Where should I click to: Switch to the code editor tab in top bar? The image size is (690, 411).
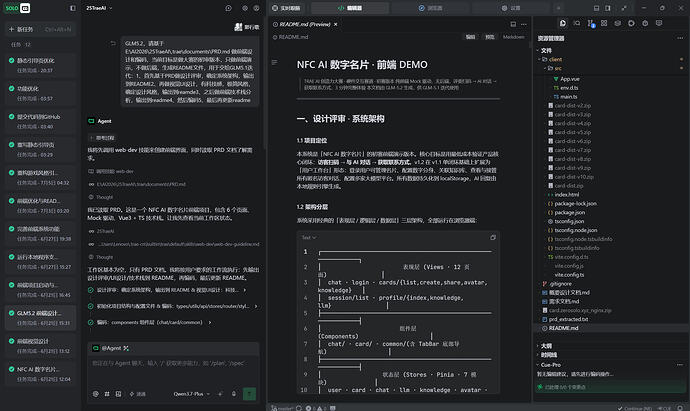tap(349, 8)
